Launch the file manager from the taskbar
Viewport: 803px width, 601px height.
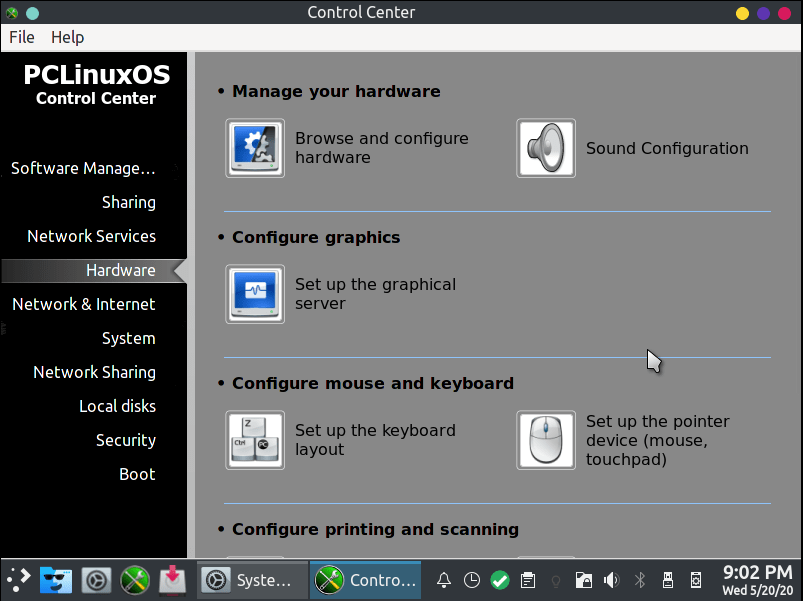(x=55, y=579)
